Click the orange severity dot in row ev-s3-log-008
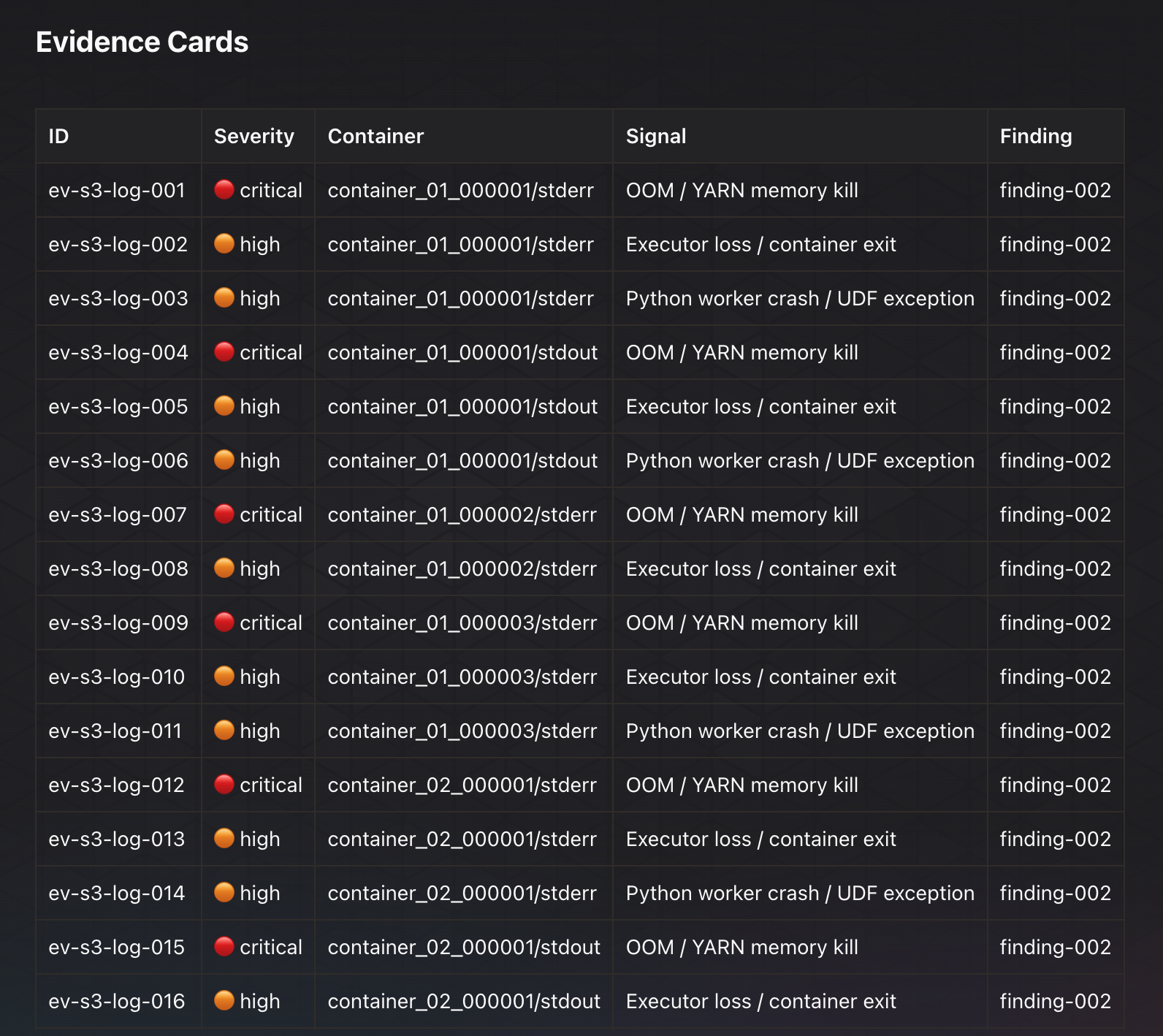The width and height of the screenshot is (1163, 1036). 224,568
